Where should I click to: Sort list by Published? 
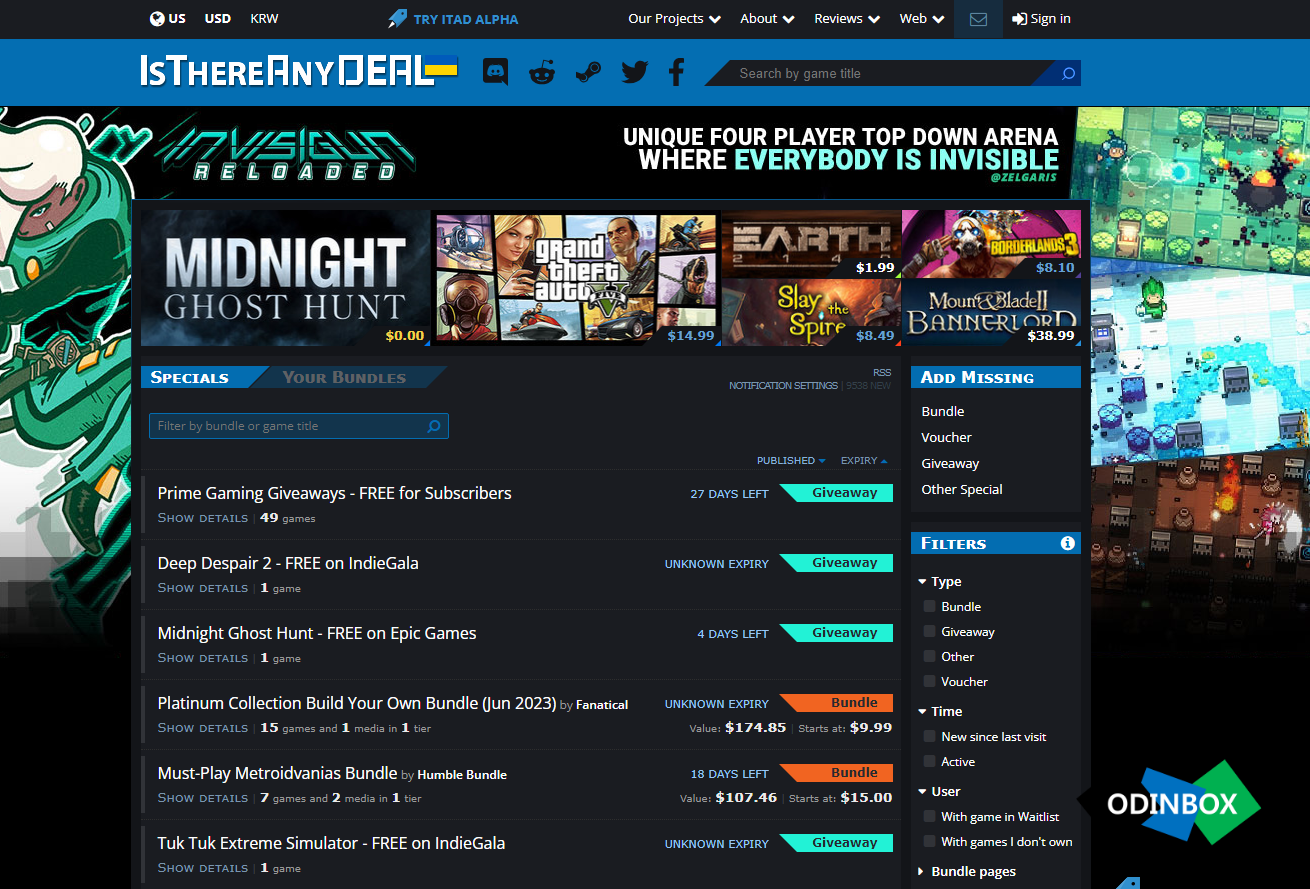(791, 461)
